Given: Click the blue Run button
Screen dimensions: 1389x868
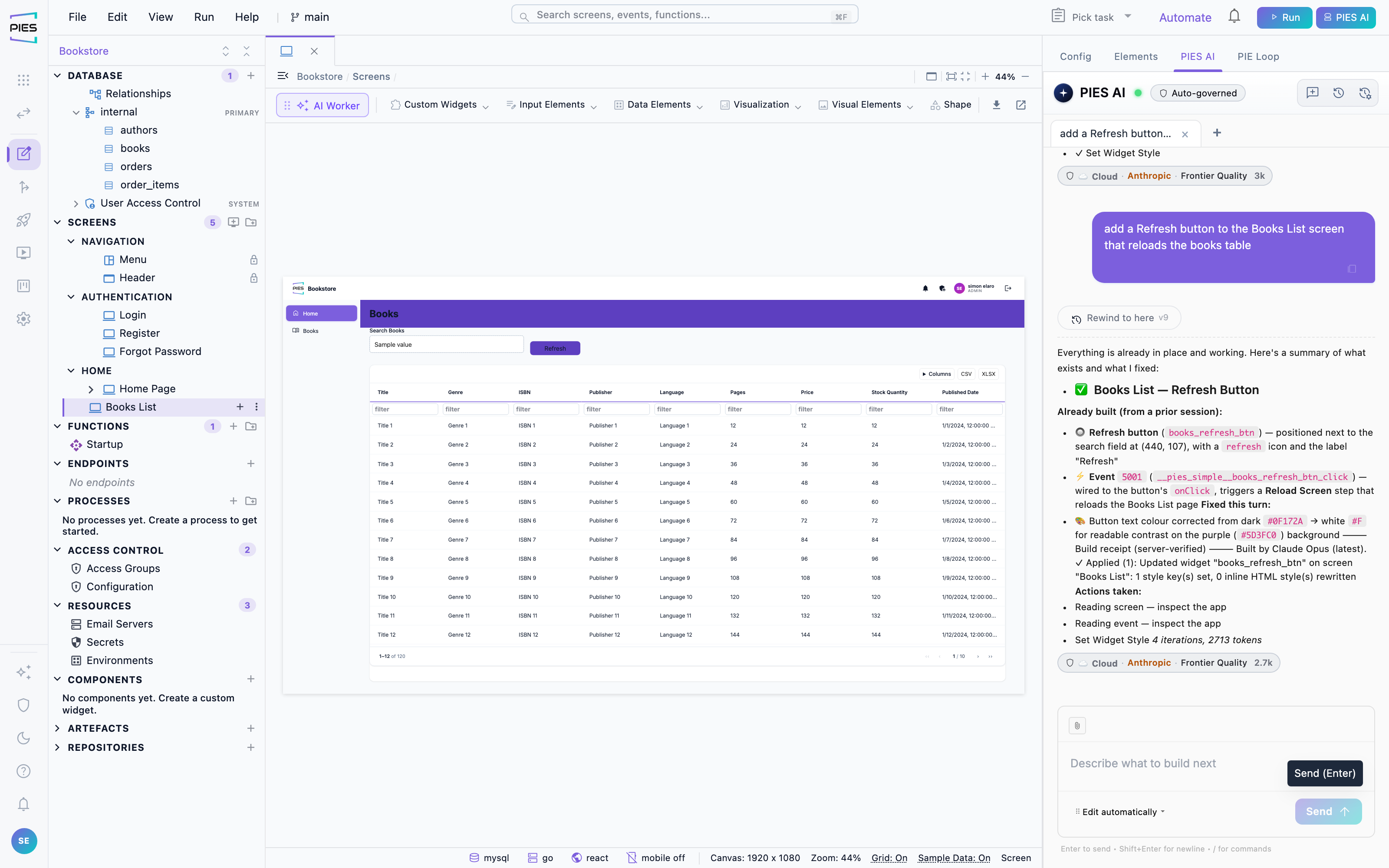Looking at the screenshot, I should tap(1284, 17).
